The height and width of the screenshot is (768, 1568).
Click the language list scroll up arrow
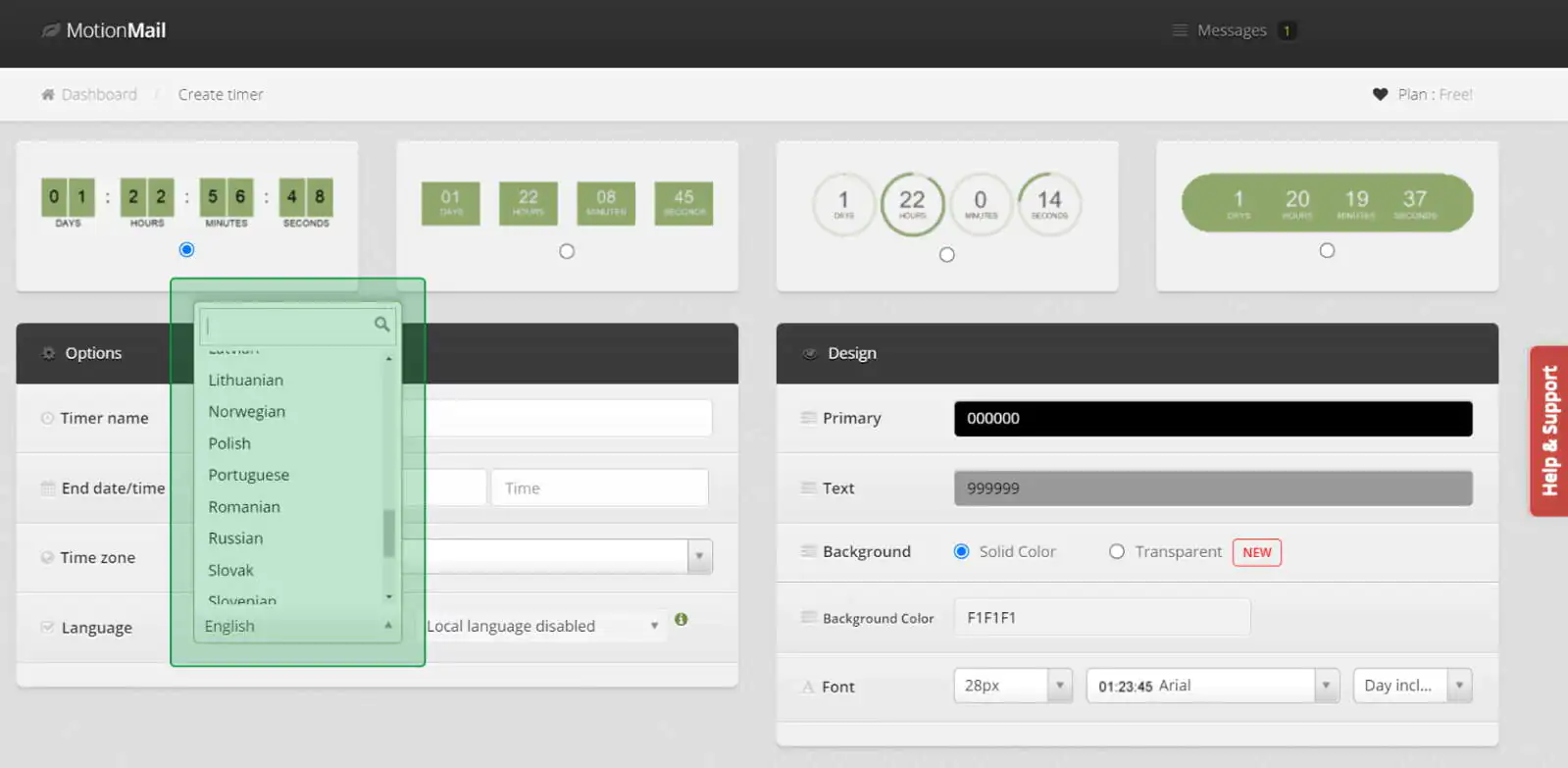click(388, 359)
